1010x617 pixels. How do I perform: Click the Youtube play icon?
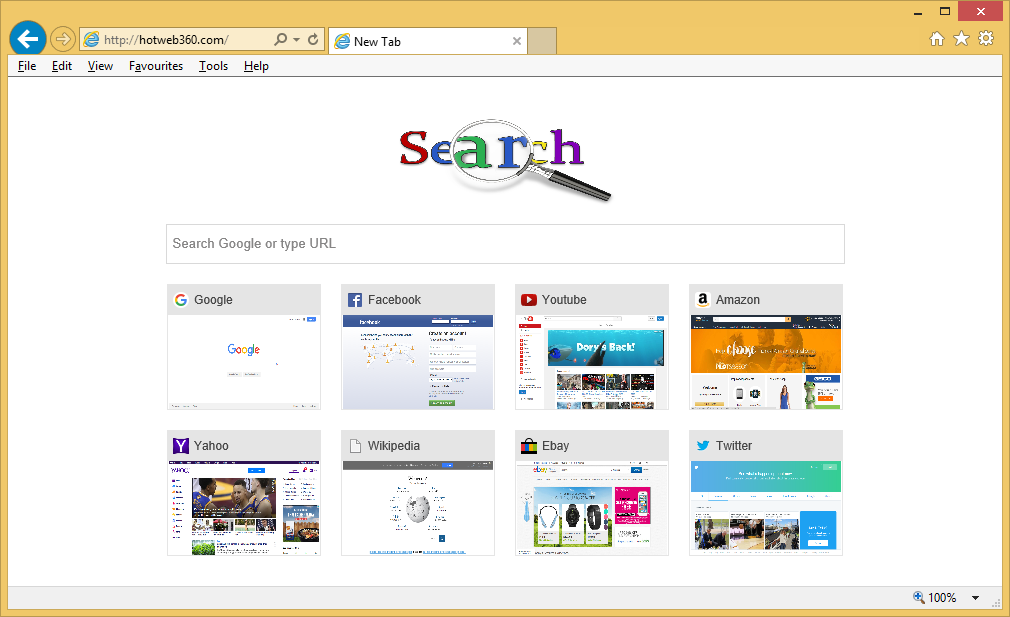tap(529, 299)
